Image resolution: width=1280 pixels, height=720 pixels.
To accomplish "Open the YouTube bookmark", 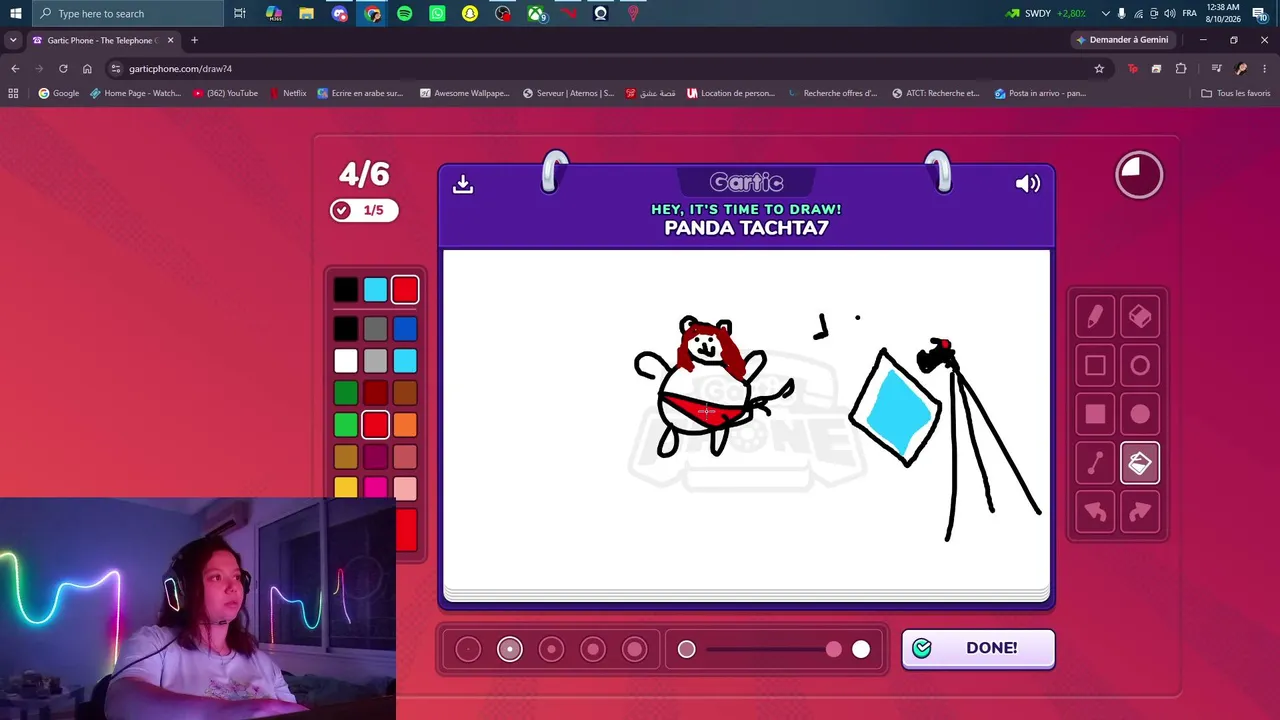I will [x=225, y=93].
